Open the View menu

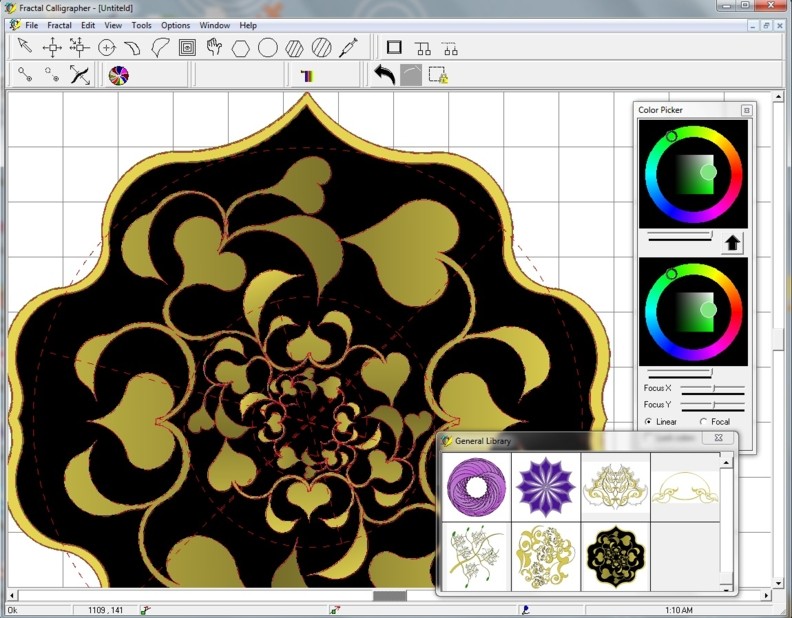tap(113, 25)
